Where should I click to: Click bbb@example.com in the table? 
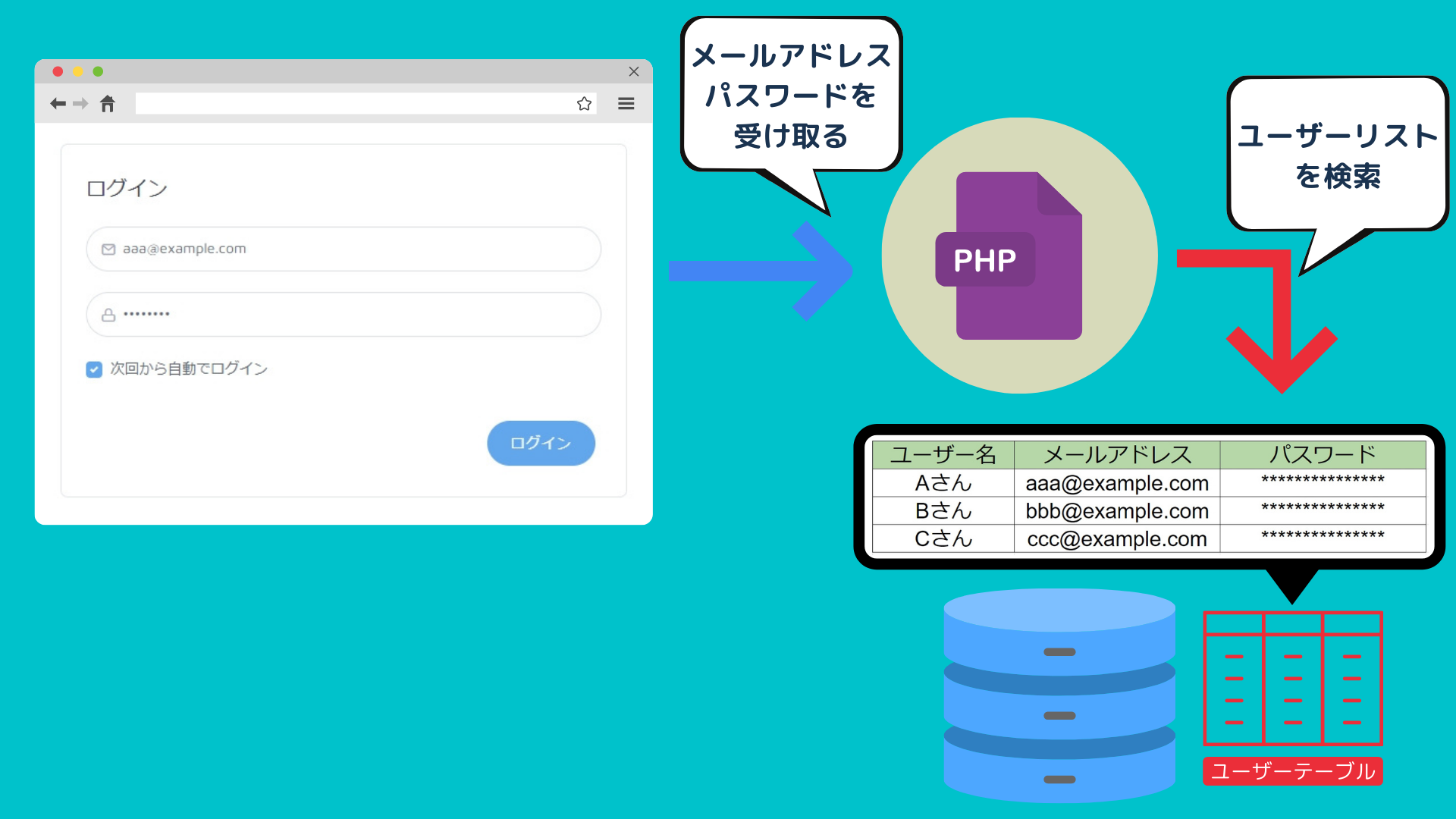tap(1117, 511)
